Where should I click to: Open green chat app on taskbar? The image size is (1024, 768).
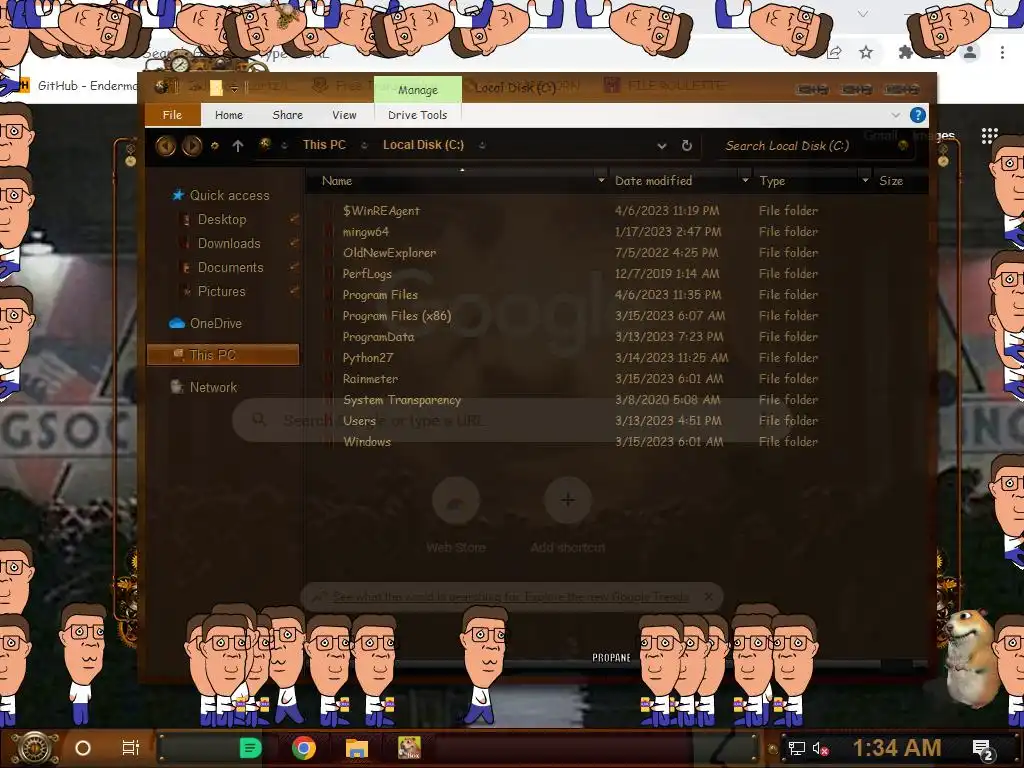point(251,748)
